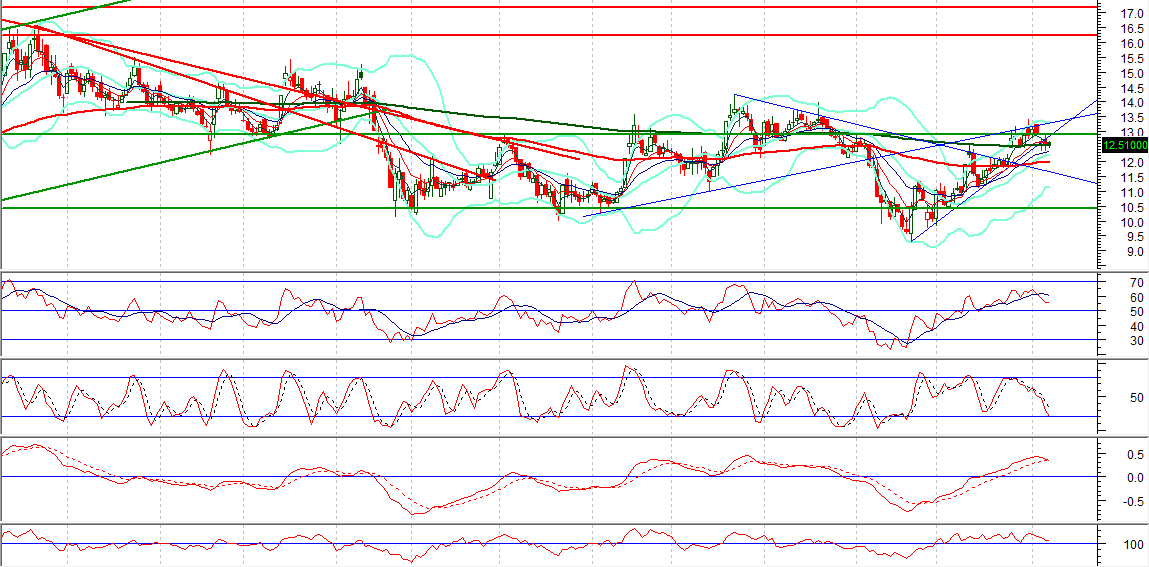The width and height of the screenshot is (1149, 567).
Task: Click the 13.5 price axis label
Action: pyautogui.click(x=1133, y=119)
